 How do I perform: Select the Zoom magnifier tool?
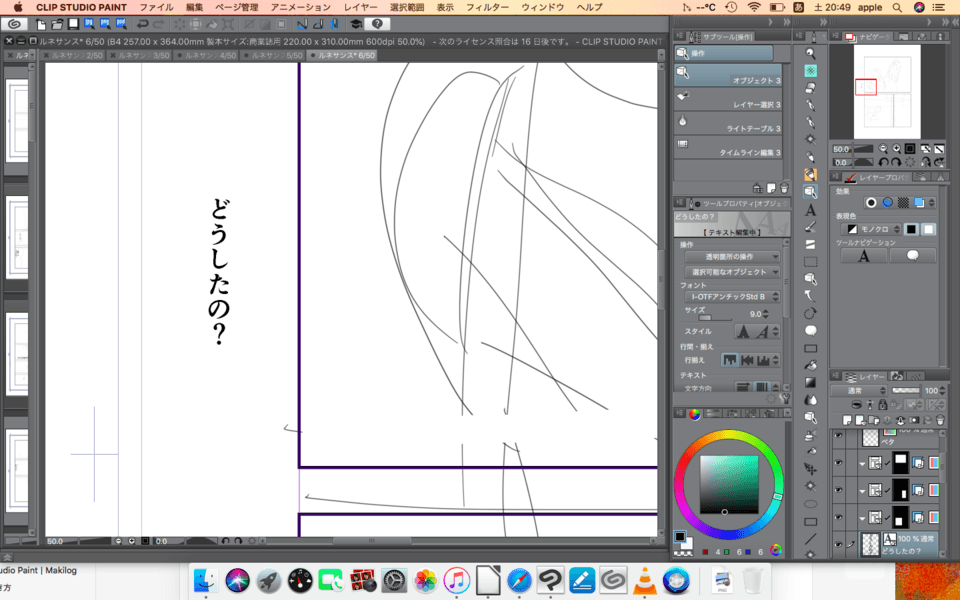point(810,52)
